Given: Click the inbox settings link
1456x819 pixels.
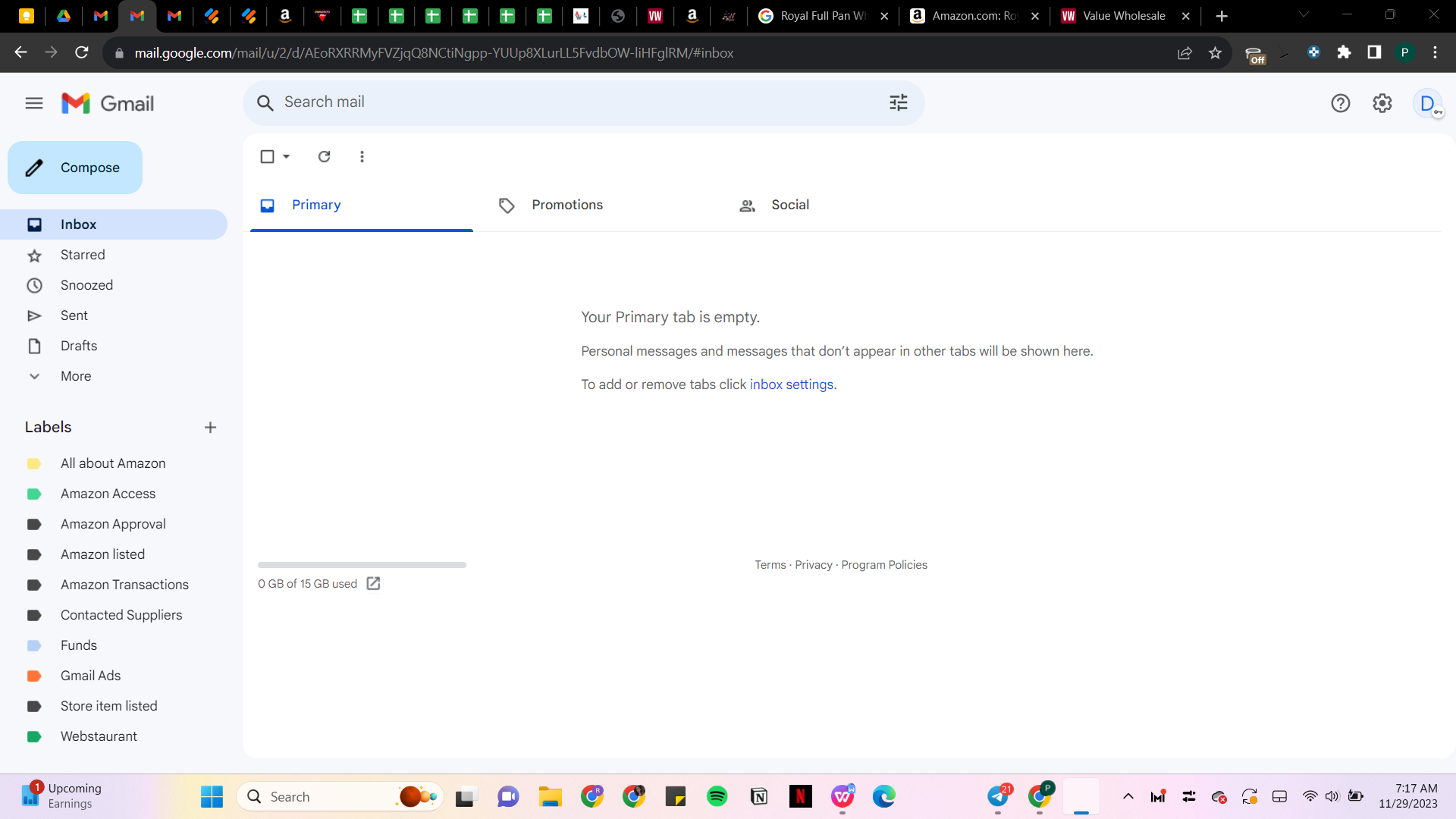Looking at the screenshot, I should 791,384.
